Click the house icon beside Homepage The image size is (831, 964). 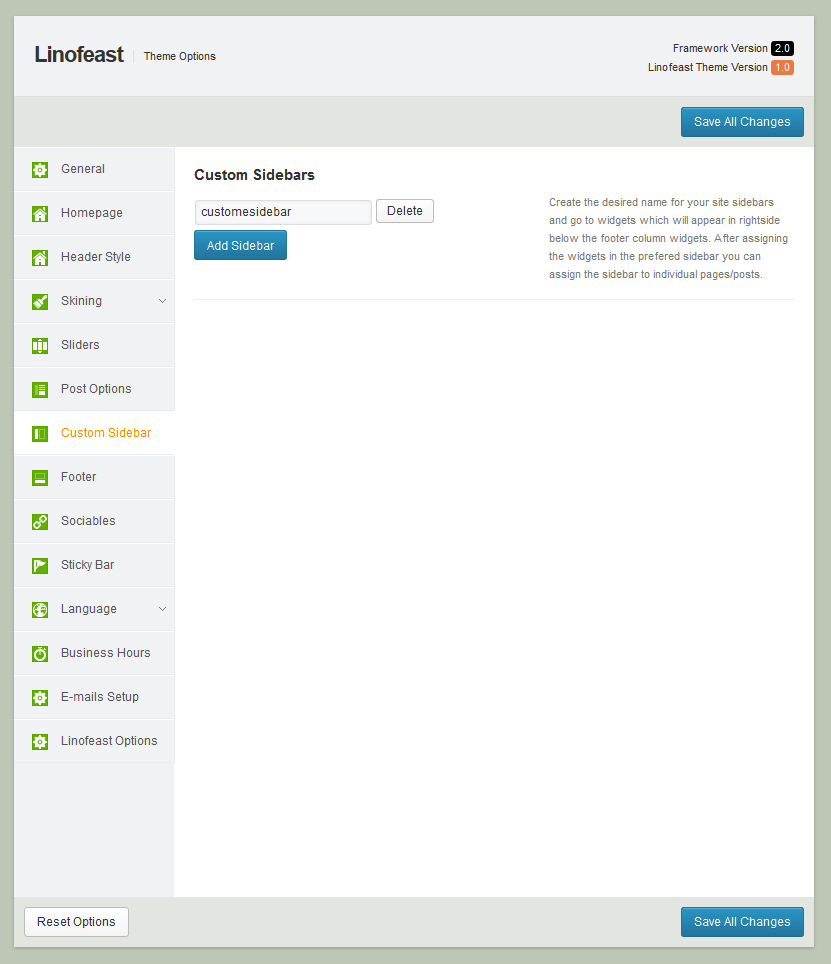tap(40, 214)
